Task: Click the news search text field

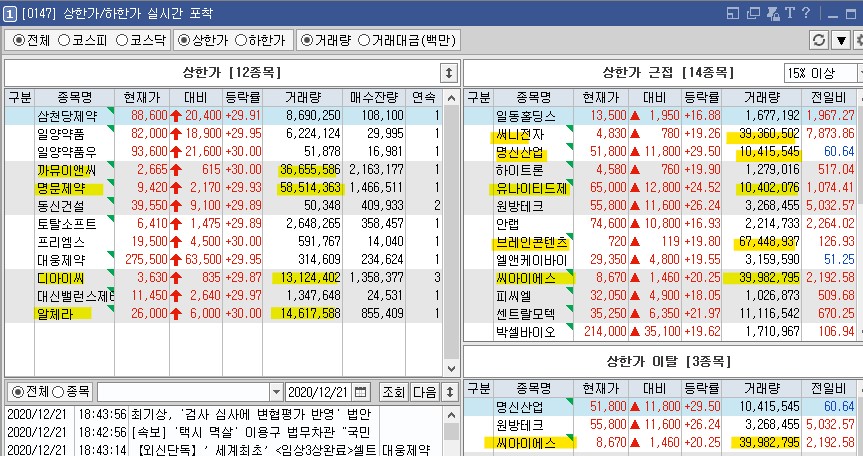Action: pos(184,392)
